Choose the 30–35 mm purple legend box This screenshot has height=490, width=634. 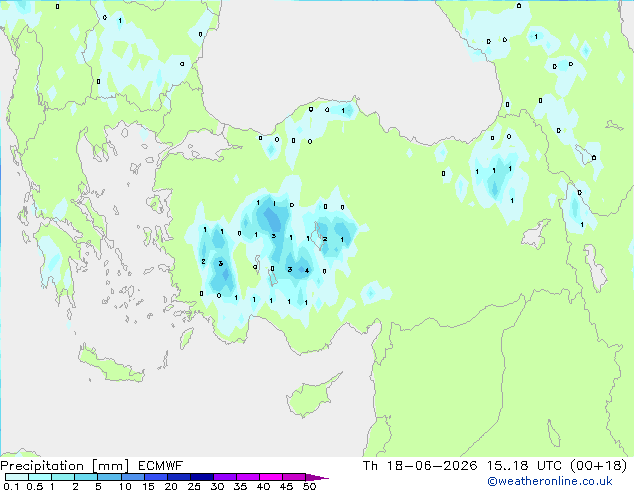pyautogui.click(x=225, y=477)
